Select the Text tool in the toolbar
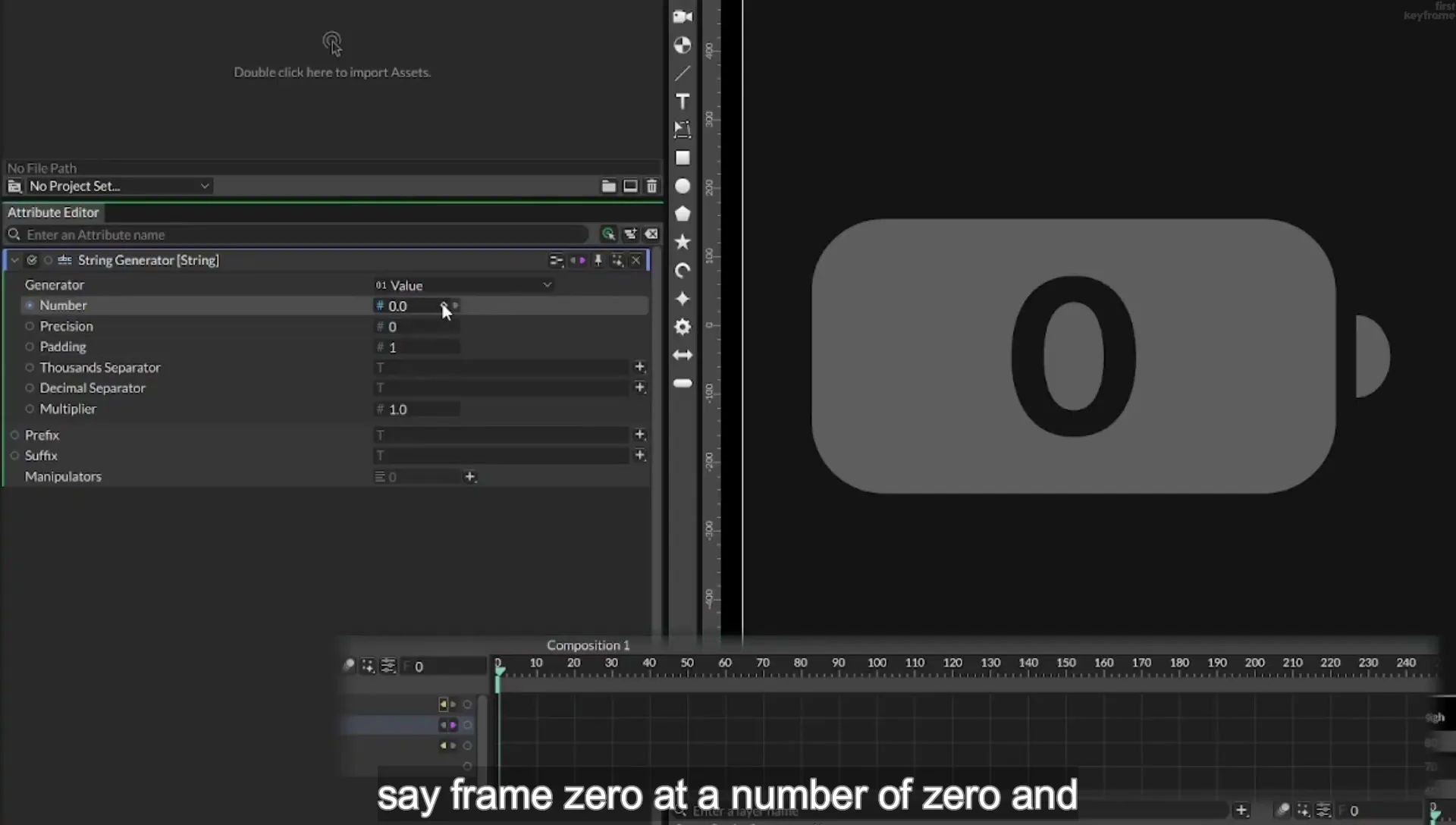Screen dimensions: 1456x825 [x=682, y=102]
